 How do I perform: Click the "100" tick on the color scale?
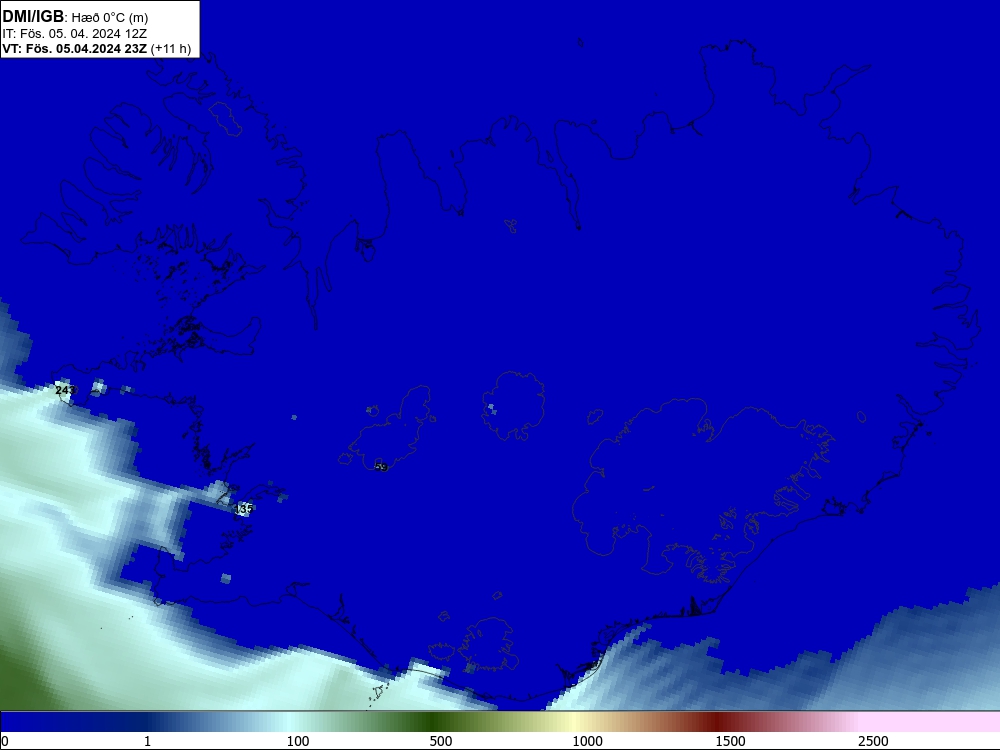298,741
